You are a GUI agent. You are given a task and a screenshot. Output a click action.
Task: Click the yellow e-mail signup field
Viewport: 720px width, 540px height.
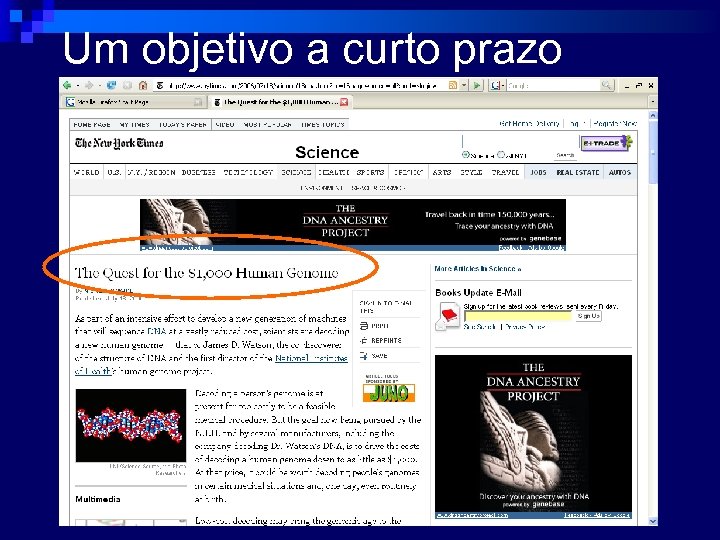(518, 316)
